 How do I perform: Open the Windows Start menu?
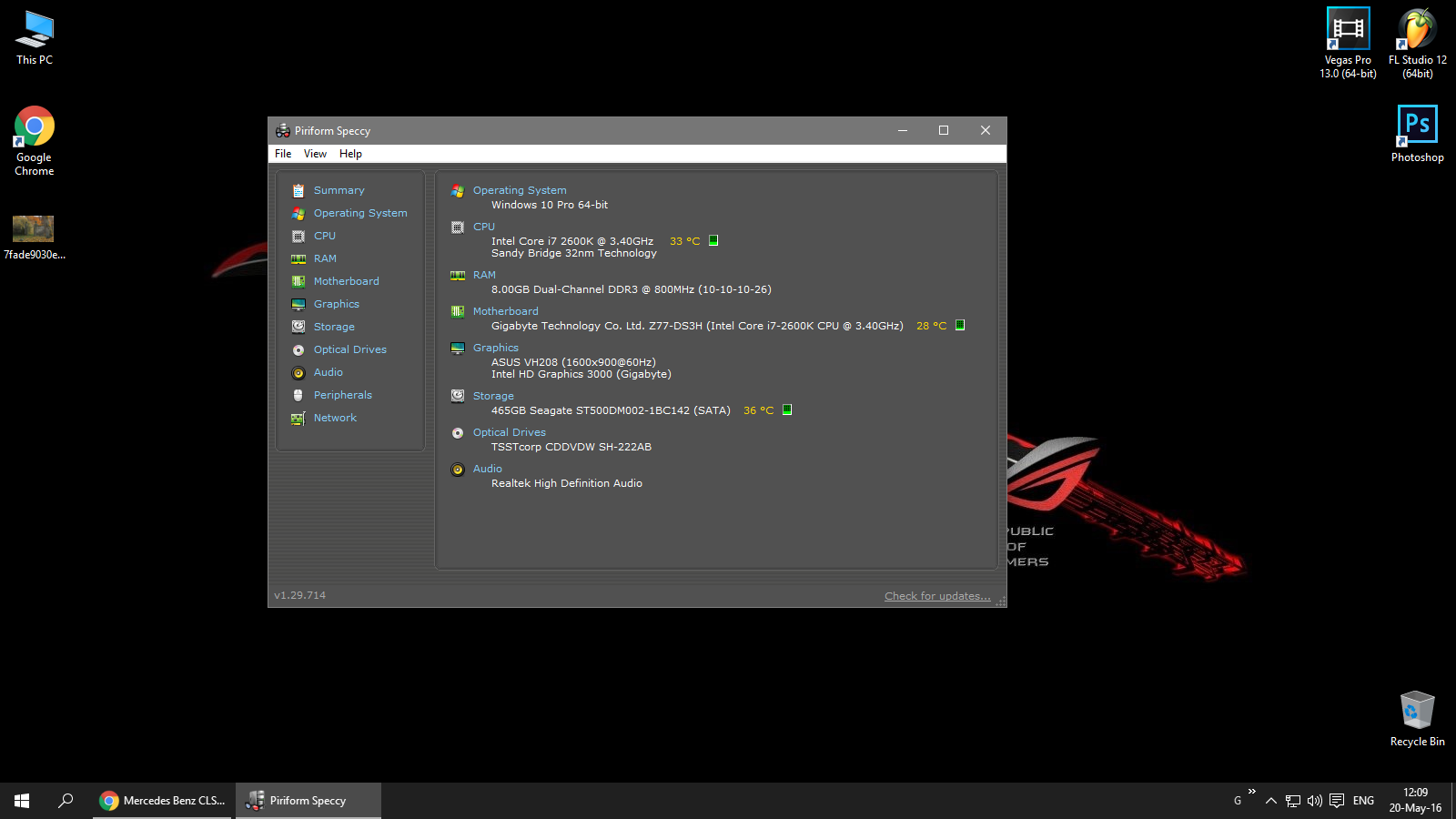coord(22,801)
